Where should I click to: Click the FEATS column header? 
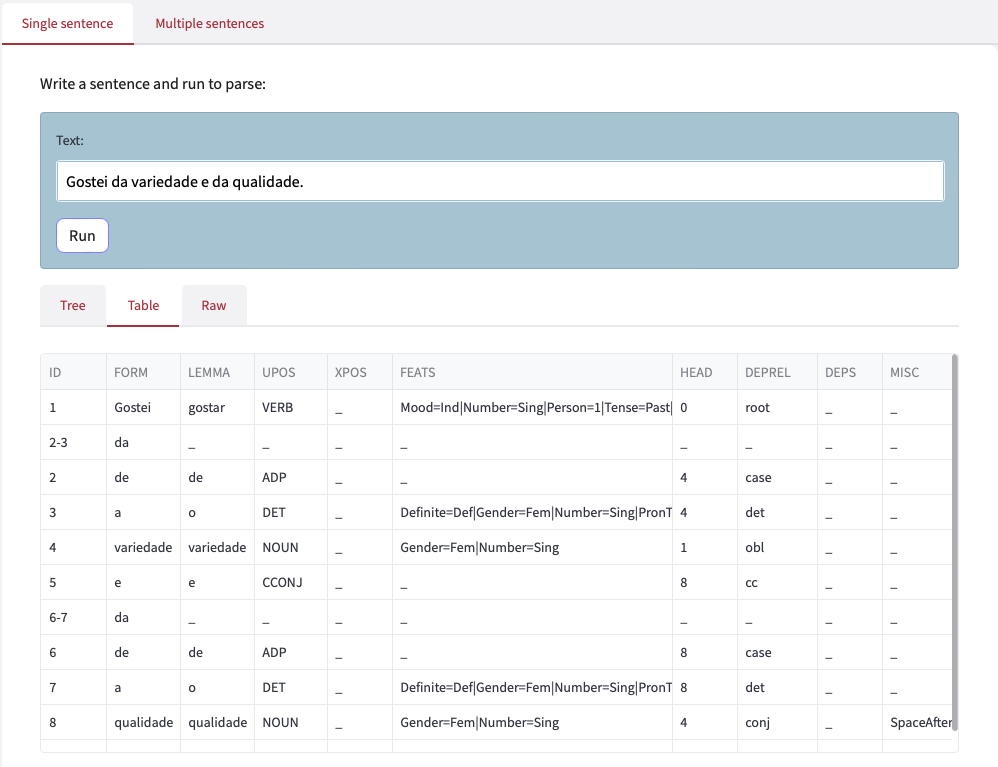point(417,372)
